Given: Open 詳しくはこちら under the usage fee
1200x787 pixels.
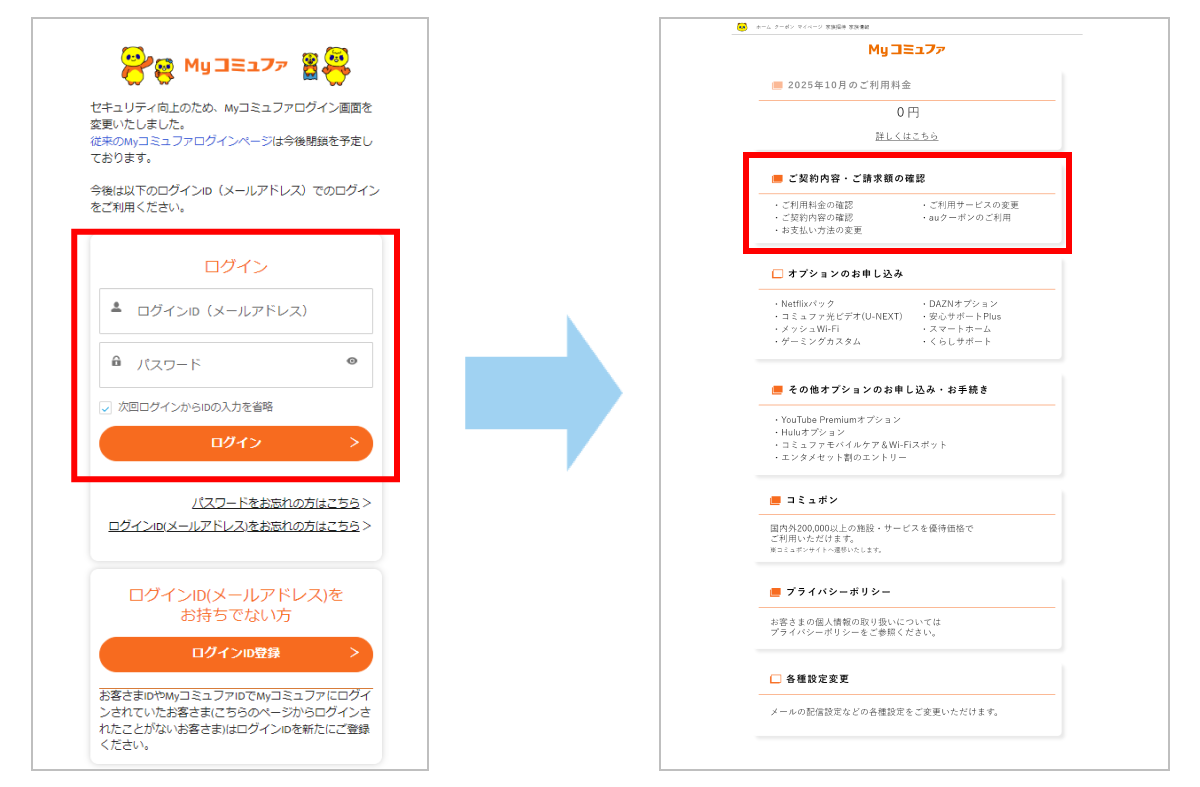Looking at the screenshot, I should pyautogui.click(x=906, y=135).
